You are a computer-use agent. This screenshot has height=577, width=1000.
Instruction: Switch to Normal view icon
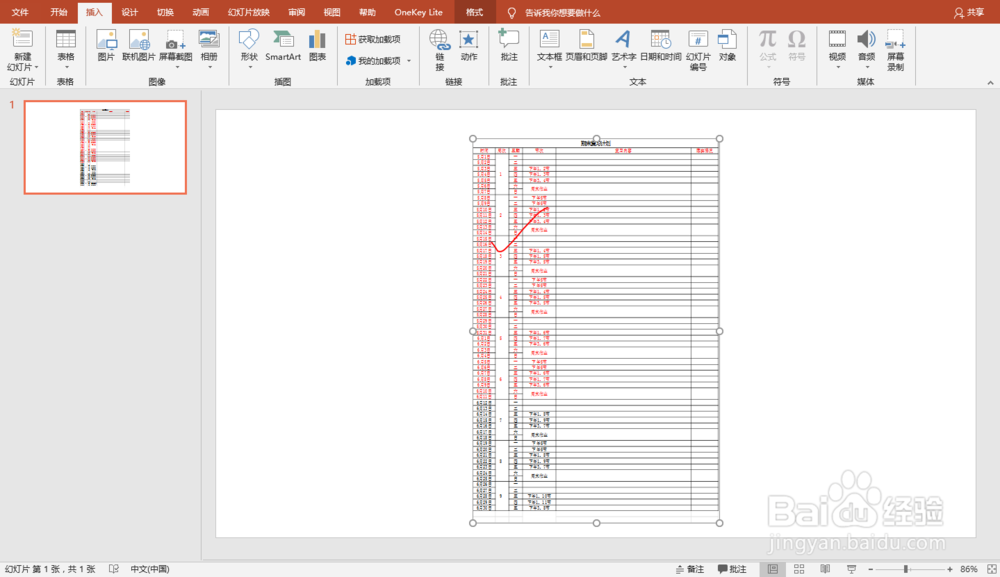click(773, 569)
